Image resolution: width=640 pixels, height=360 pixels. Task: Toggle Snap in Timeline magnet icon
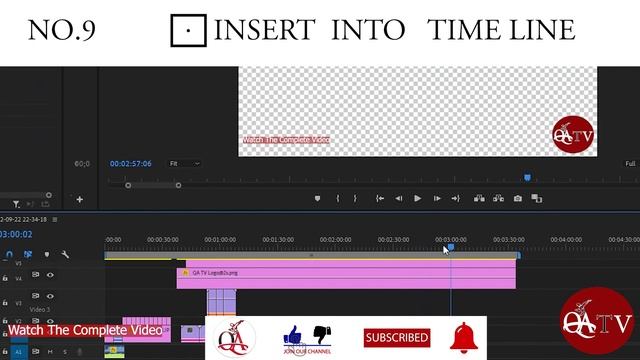[x=9, y=254]
